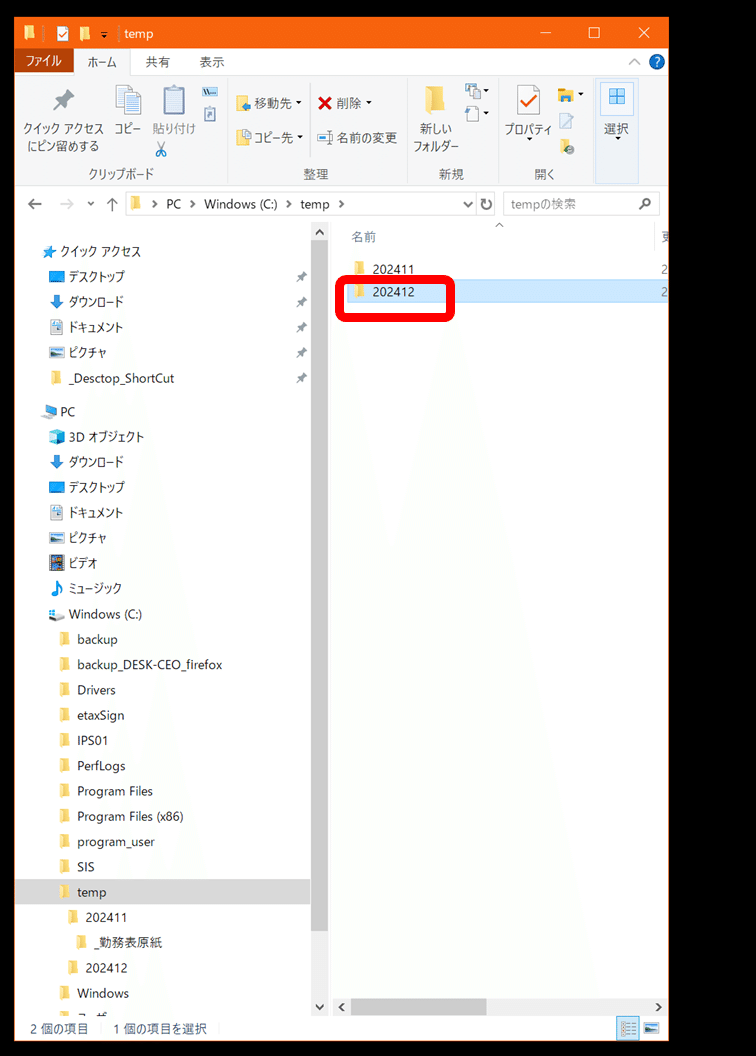Screen dimensions: 756x1056
Task: Open the Open-with dropdown in Open group
Action: click(x=570, y=95)
